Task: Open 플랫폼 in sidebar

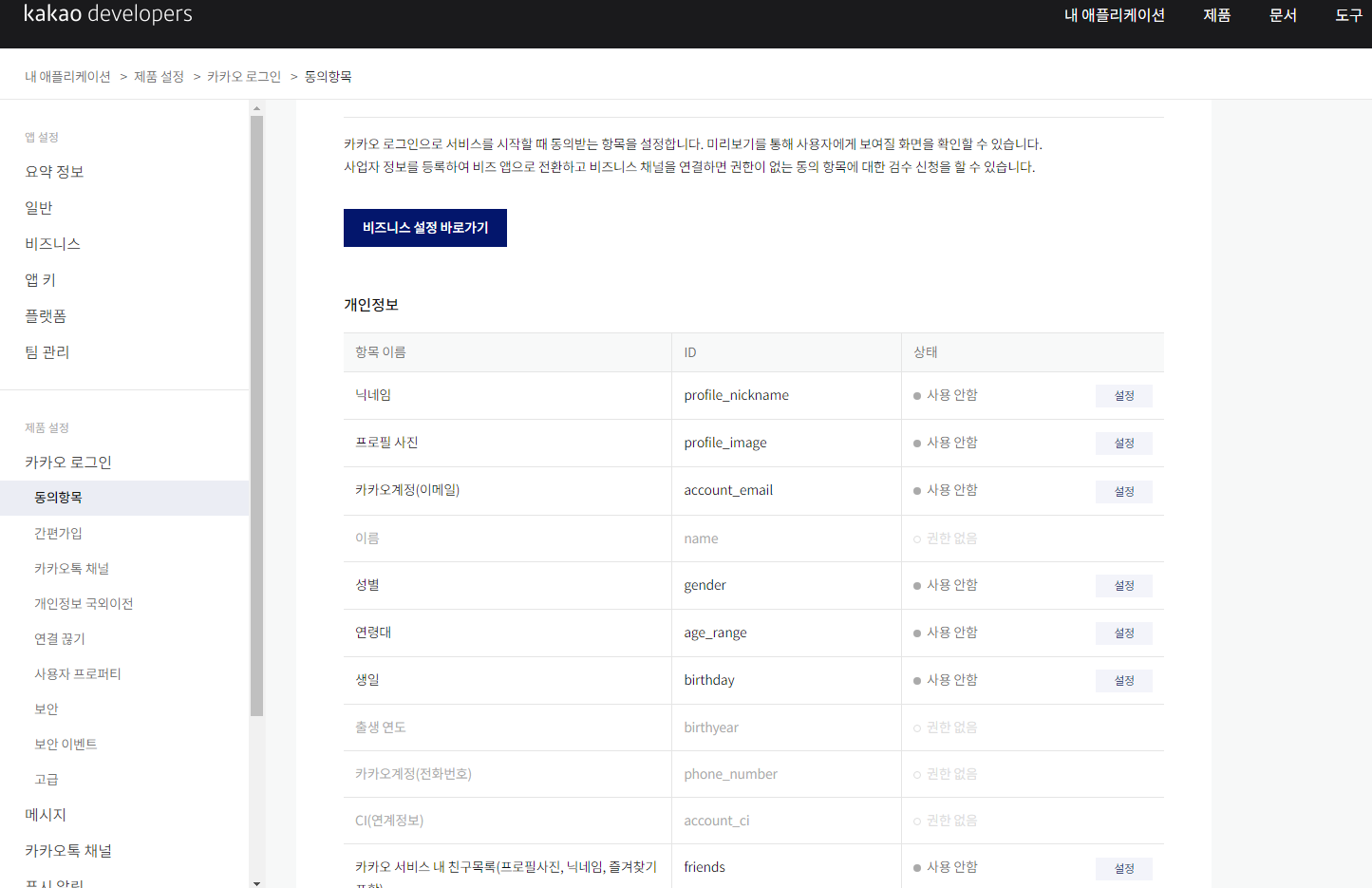Action: coord(46,316)
